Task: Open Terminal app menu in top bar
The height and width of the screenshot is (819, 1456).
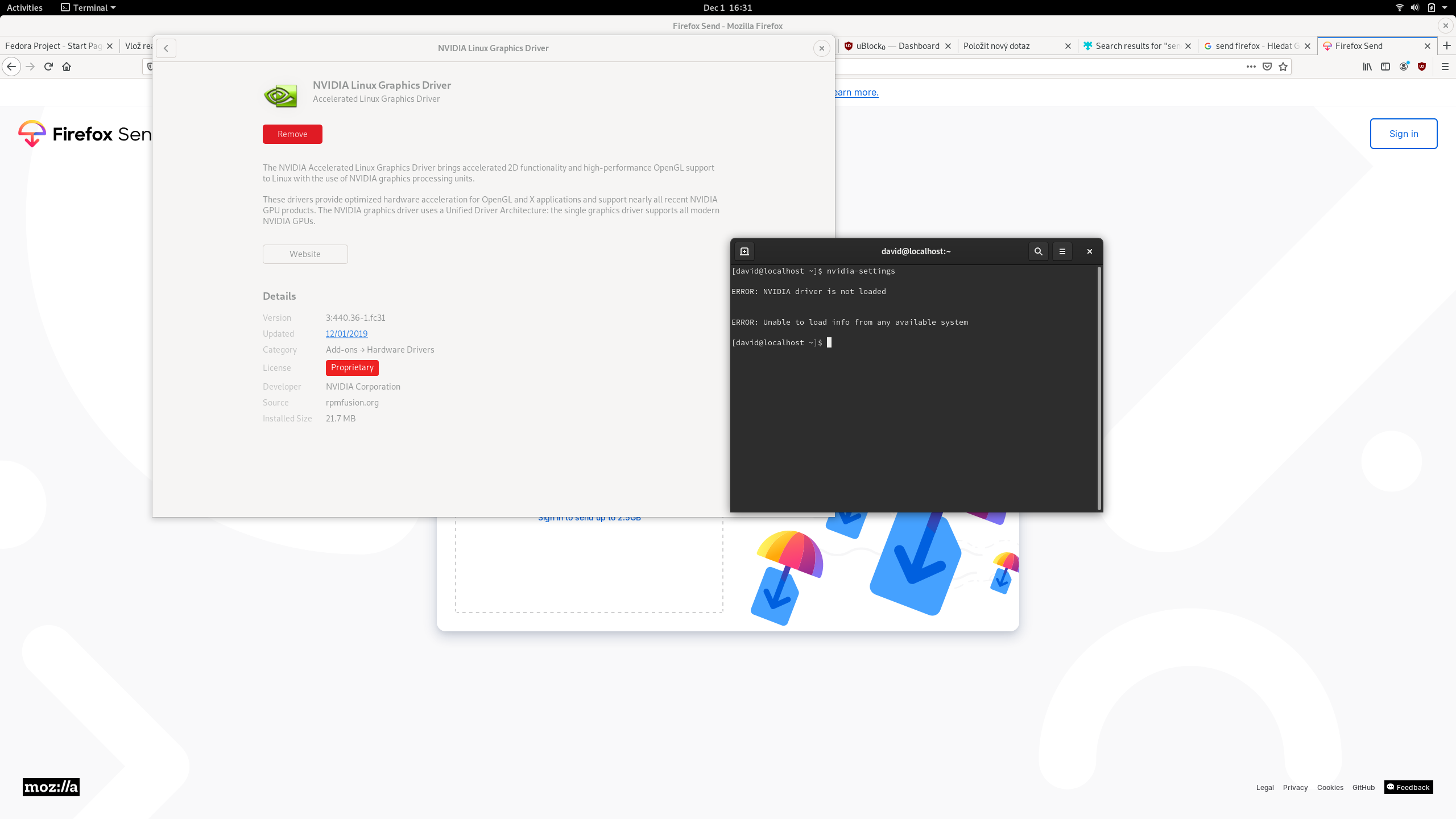Action: tap(88, 7)
